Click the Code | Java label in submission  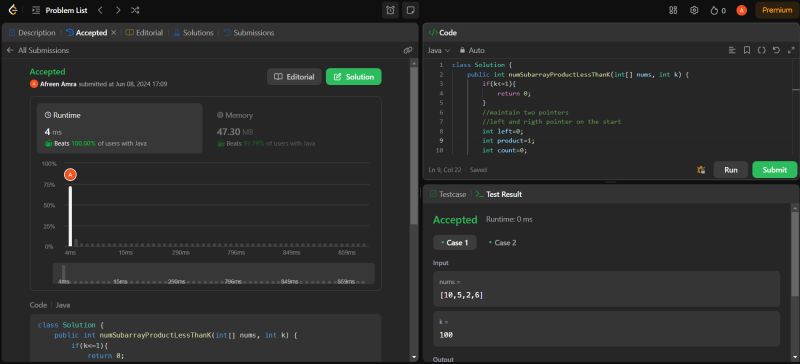point(50,305)
